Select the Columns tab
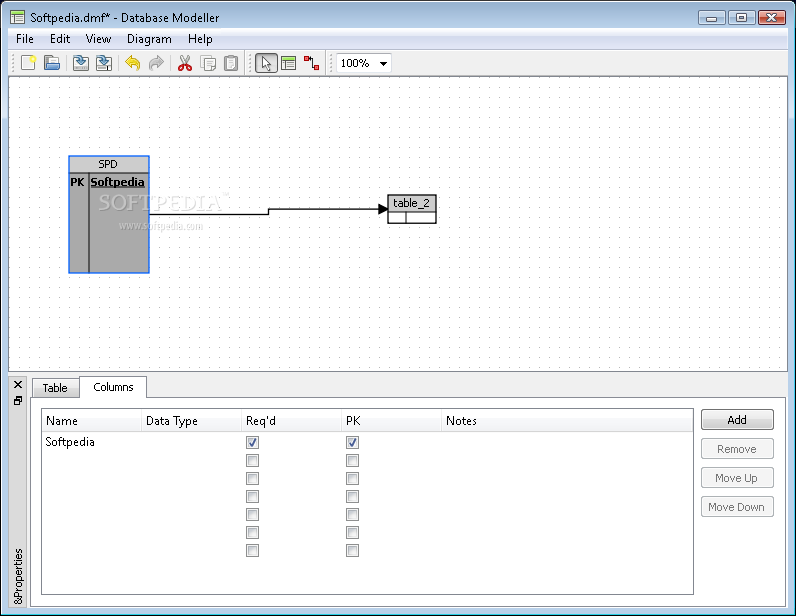The width and height of the screenshot is (796, 616). [113, 387]
